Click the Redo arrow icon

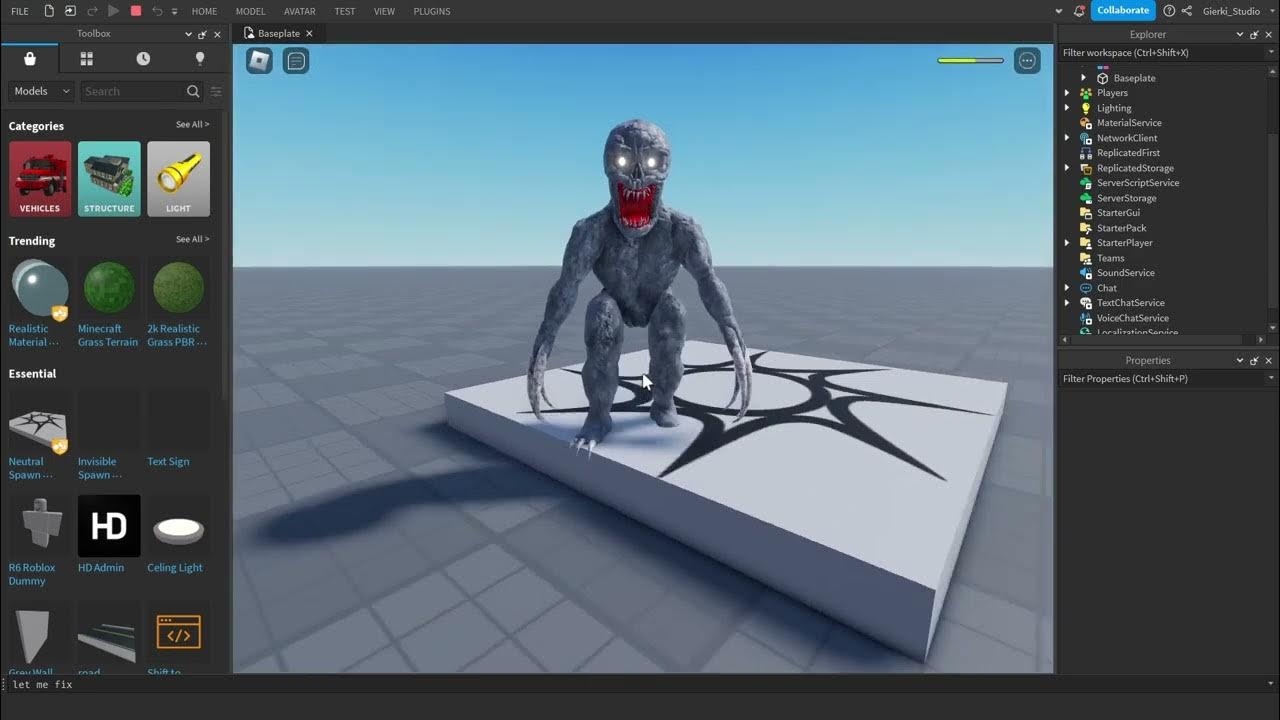click(92, 11)
